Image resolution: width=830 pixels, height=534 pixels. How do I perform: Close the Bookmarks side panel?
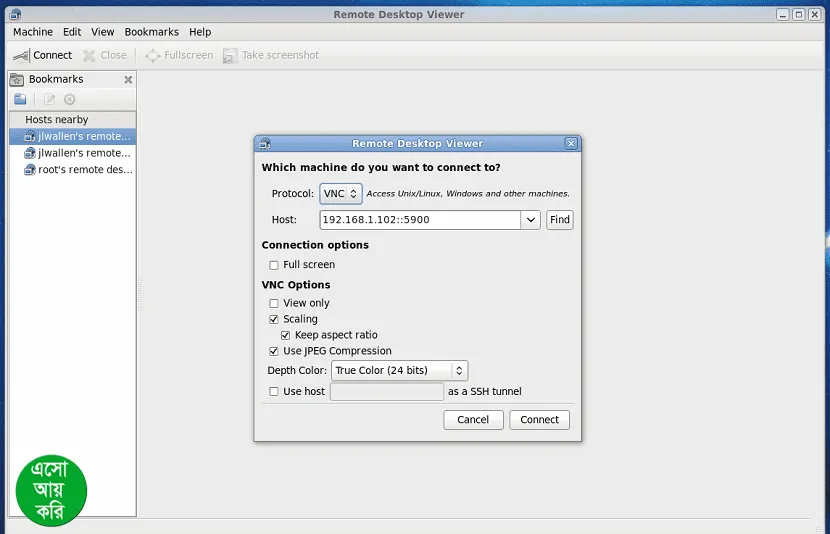[x=128, y=80]
